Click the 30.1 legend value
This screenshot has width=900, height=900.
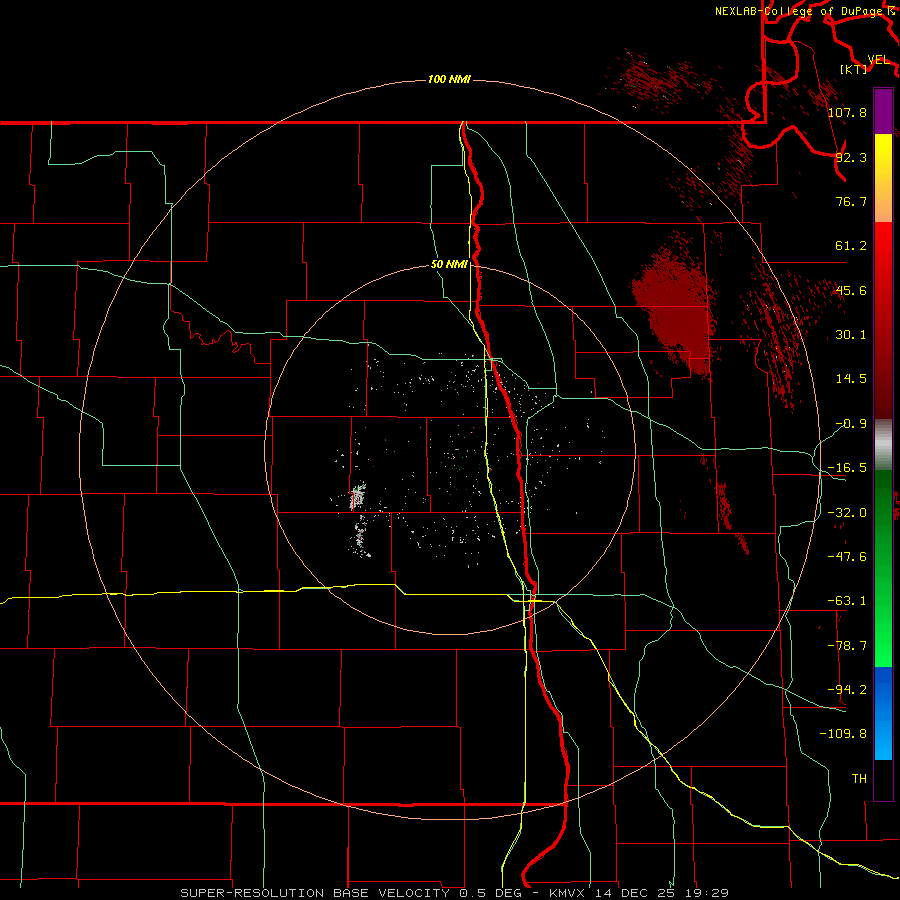click(x=851, y=335)
